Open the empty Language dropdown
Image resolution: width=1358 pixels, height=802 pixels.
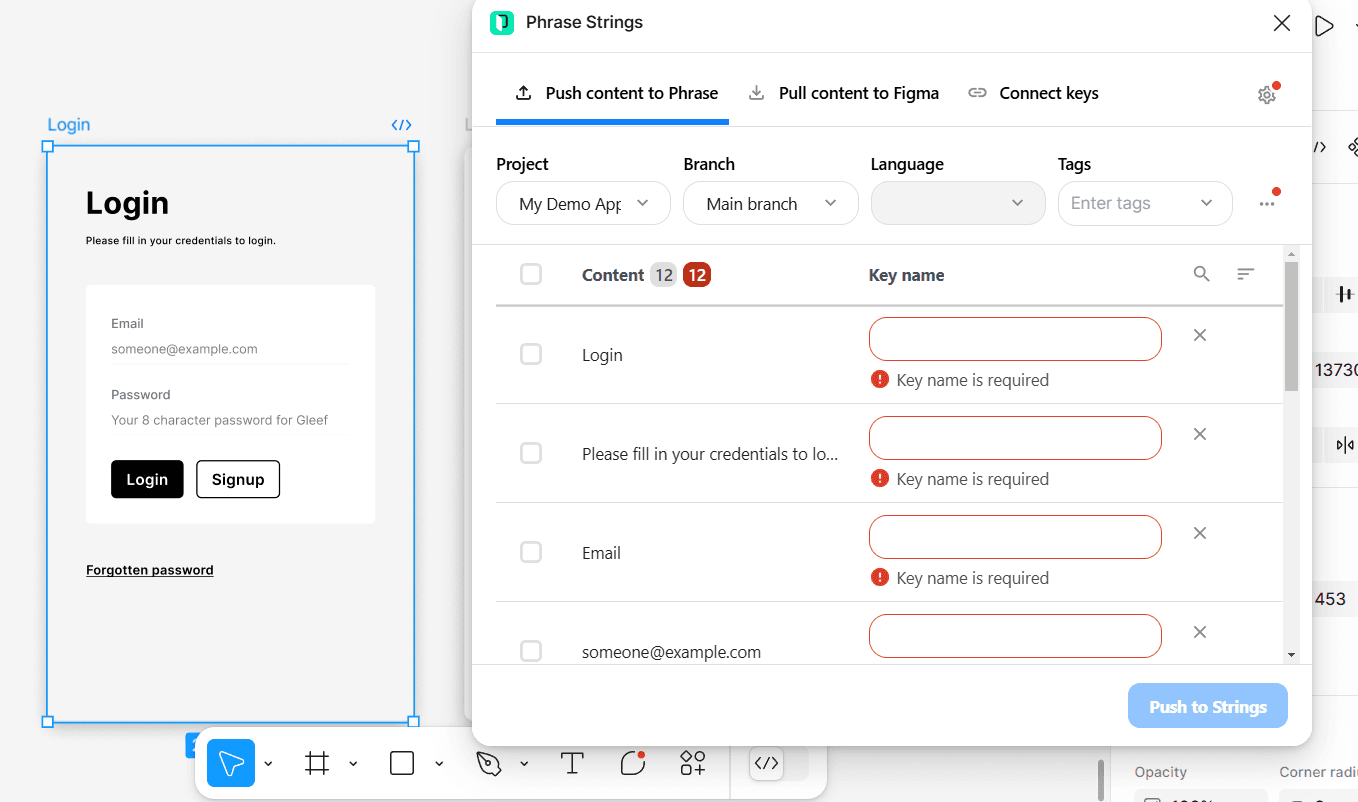958,203
